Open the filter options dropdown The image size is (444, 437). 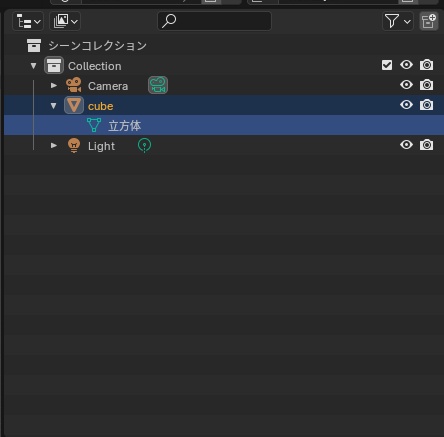[398, 21]
